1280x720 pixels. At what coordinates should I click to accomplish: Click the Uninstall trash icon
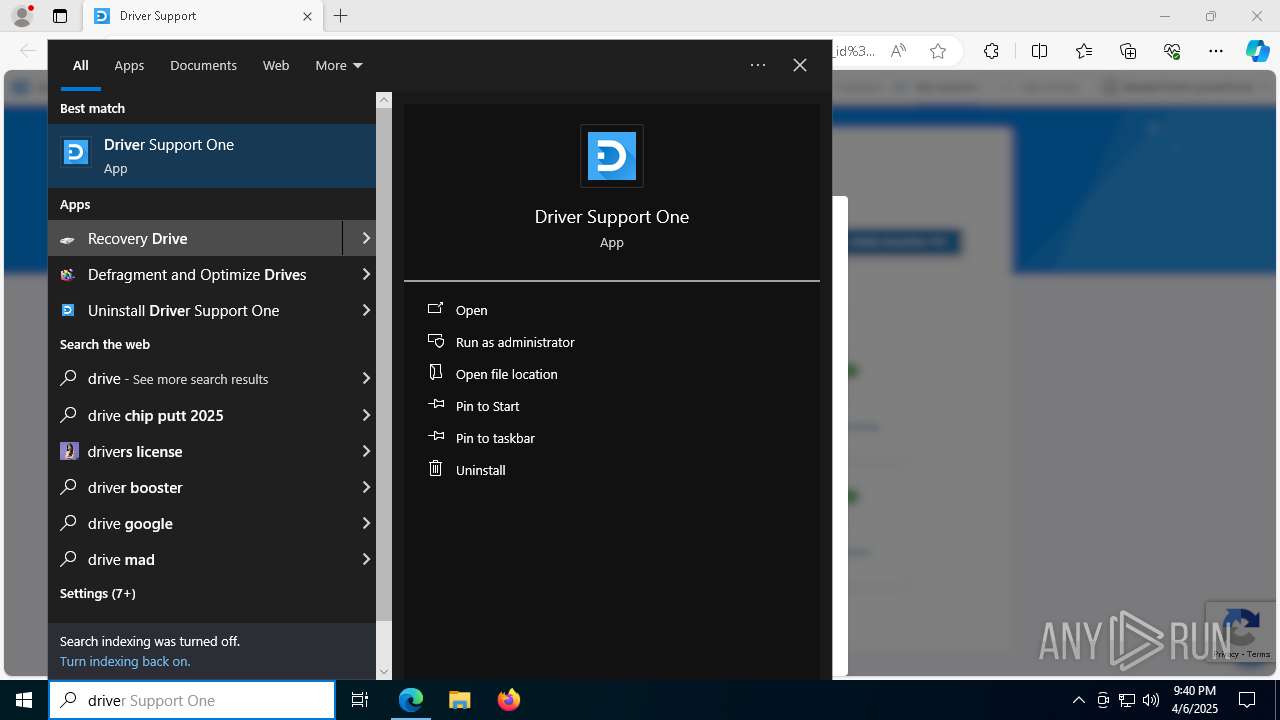[x=435, y=469]
